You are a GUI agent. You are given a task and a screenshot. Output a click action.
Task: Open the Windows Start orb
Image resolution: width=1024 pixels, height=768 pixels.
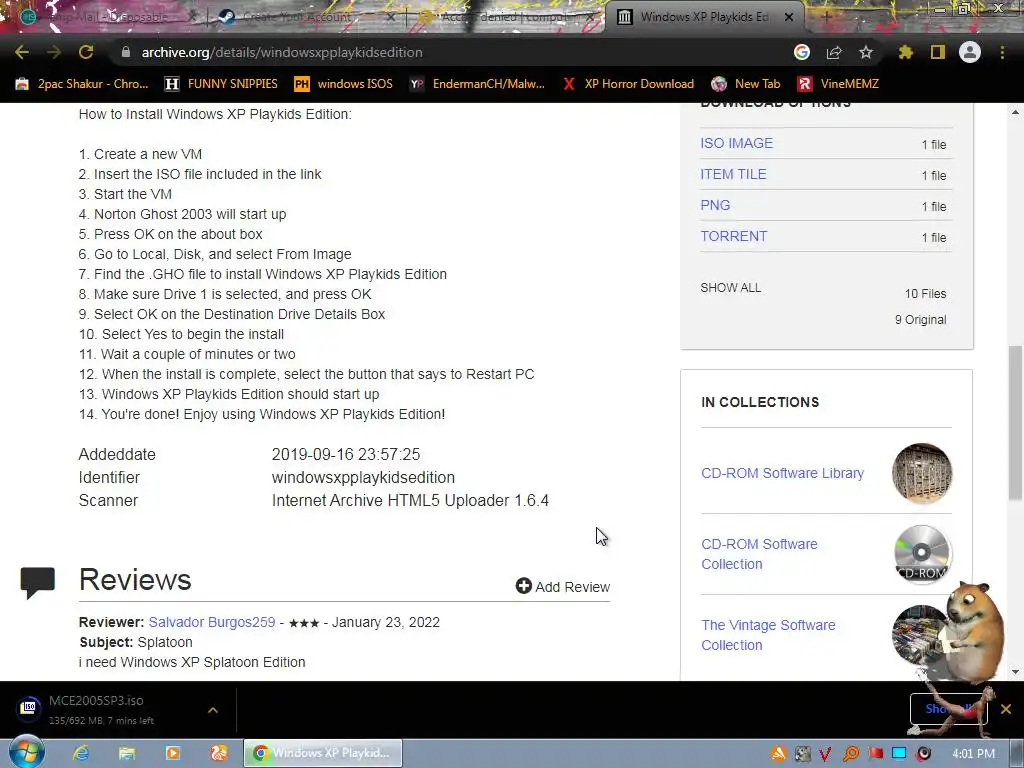tap(26, 752)
